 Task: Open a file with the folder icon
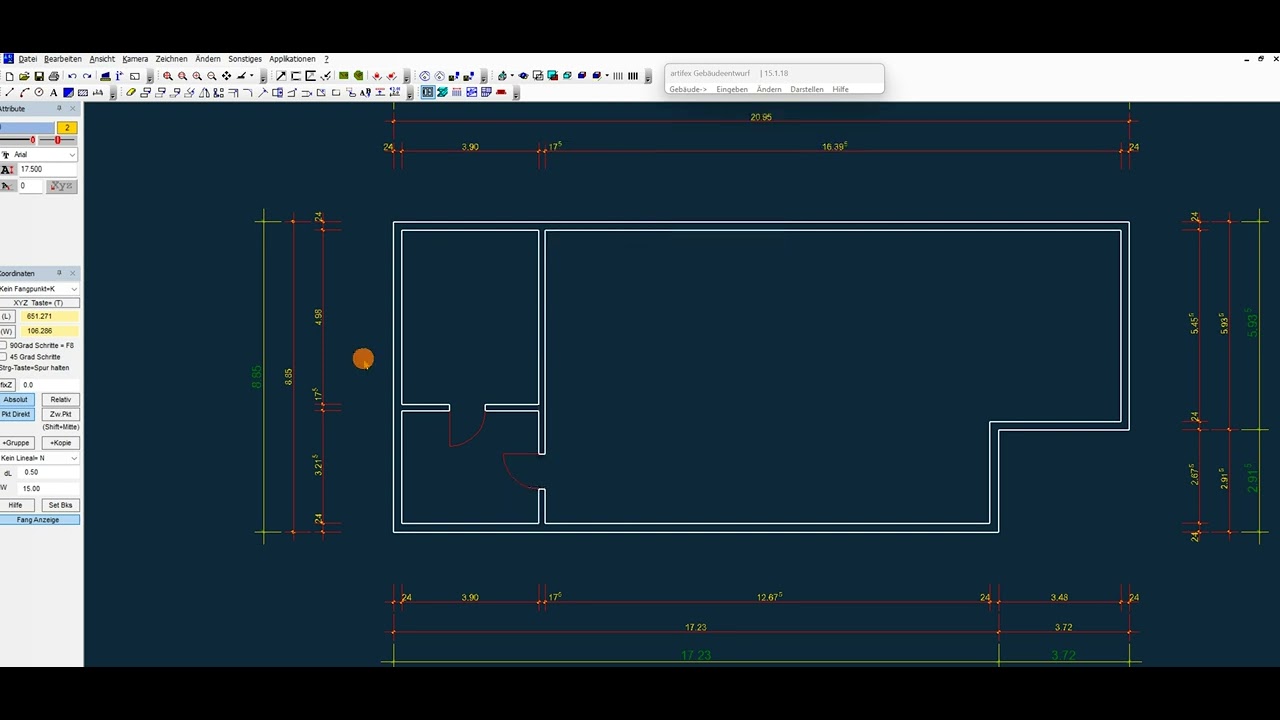pos(24,76)
